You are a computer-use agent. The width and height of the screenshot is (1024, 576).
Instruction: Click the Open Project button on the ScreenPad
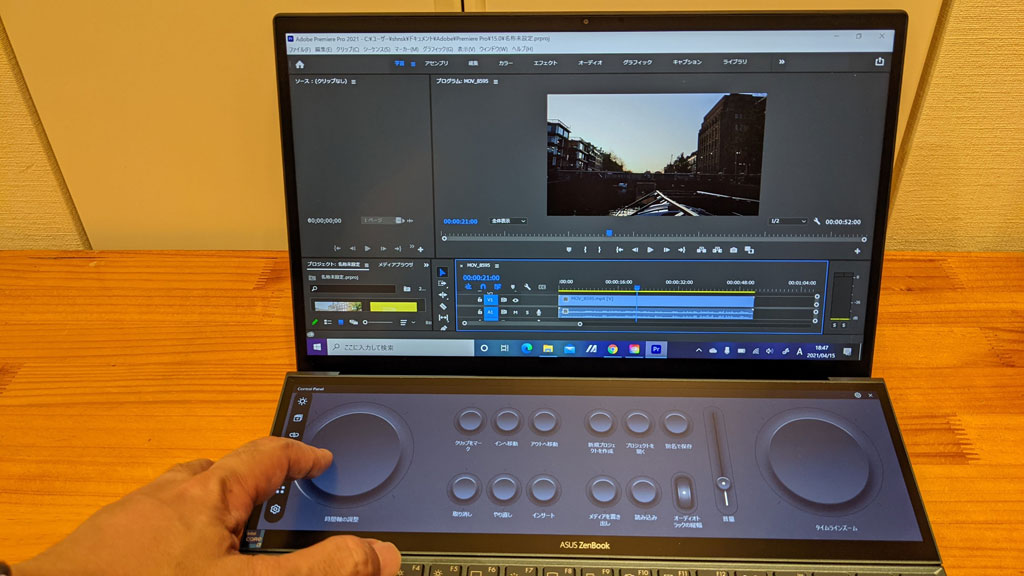coord(638,423)
